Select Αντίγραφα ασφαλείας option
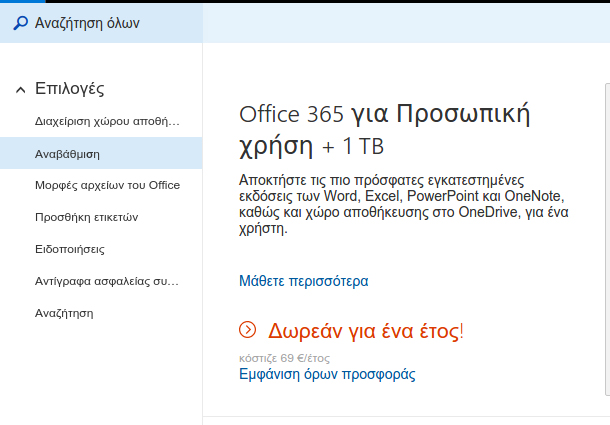 click(101, 281)
